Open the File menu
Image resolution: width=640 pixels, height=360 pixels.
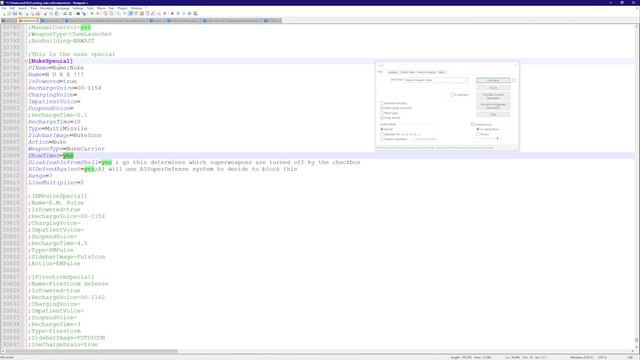click(x=4, y=8)
